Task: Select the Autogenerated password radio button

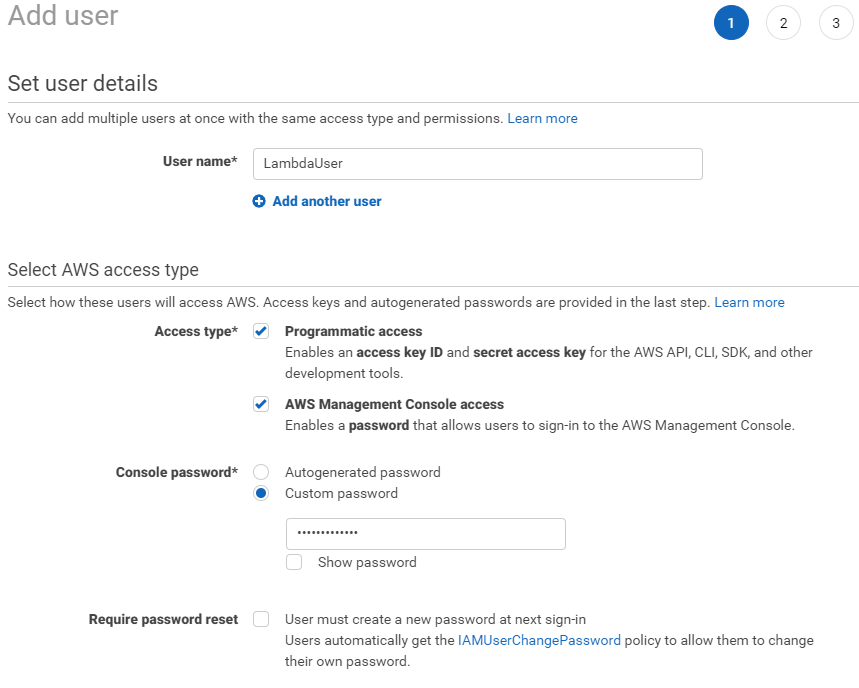Action: pyautogui.click(x=261, y=472)
